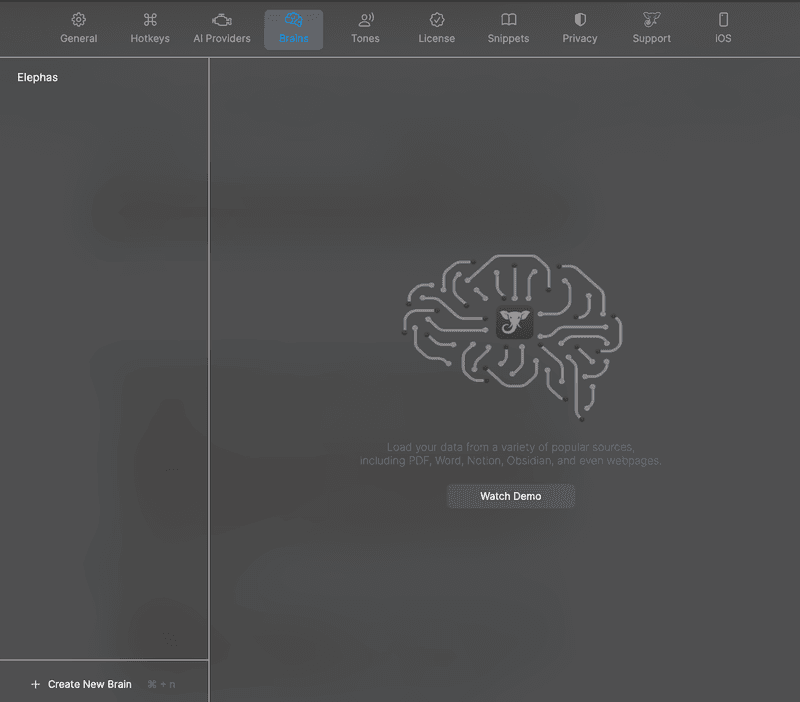Open the License seal icon
800x702 pixels.
click(x=436, y=19)
